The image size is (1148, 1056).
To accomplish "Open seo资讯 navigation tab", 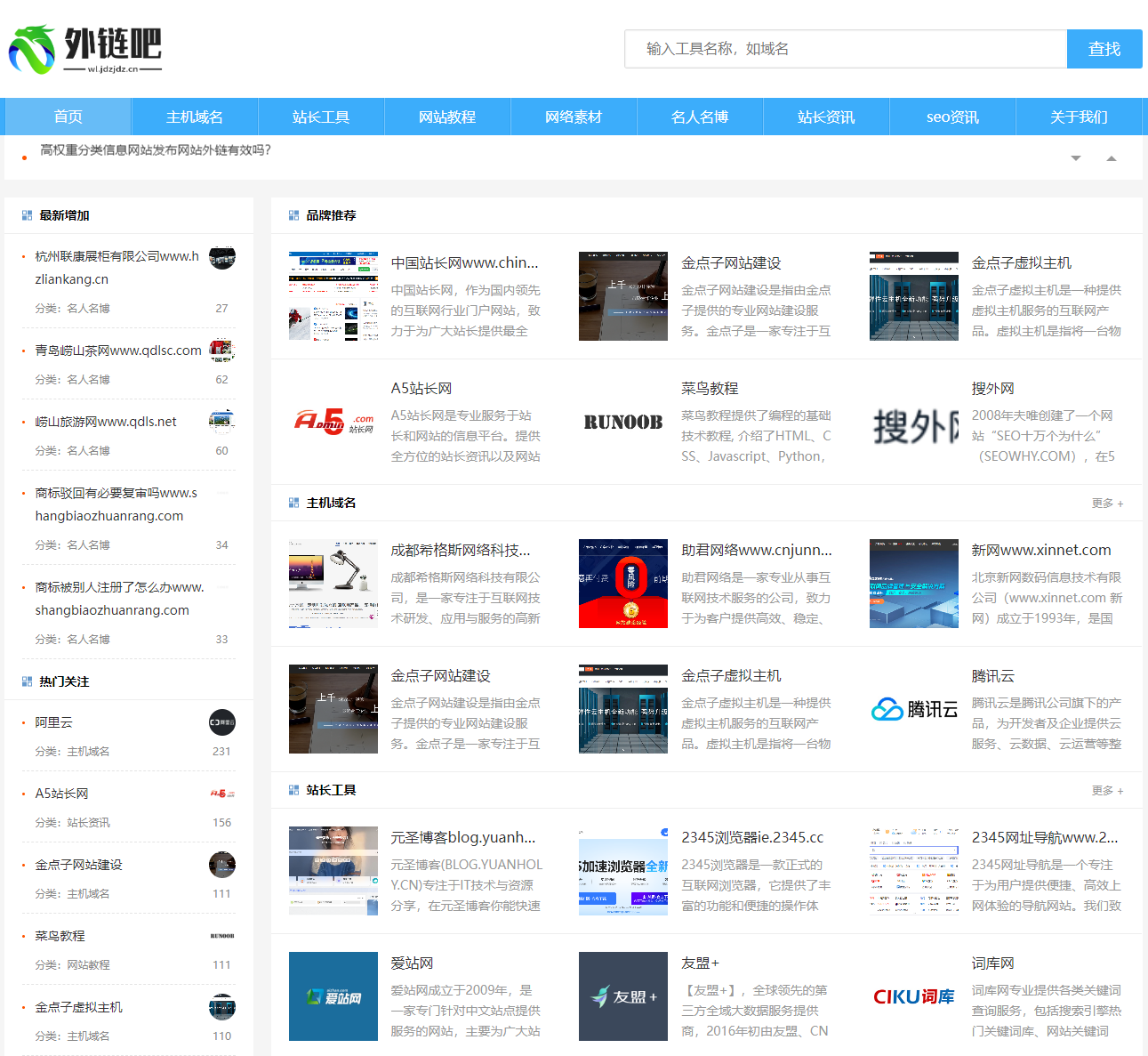I will pos(952,117).
